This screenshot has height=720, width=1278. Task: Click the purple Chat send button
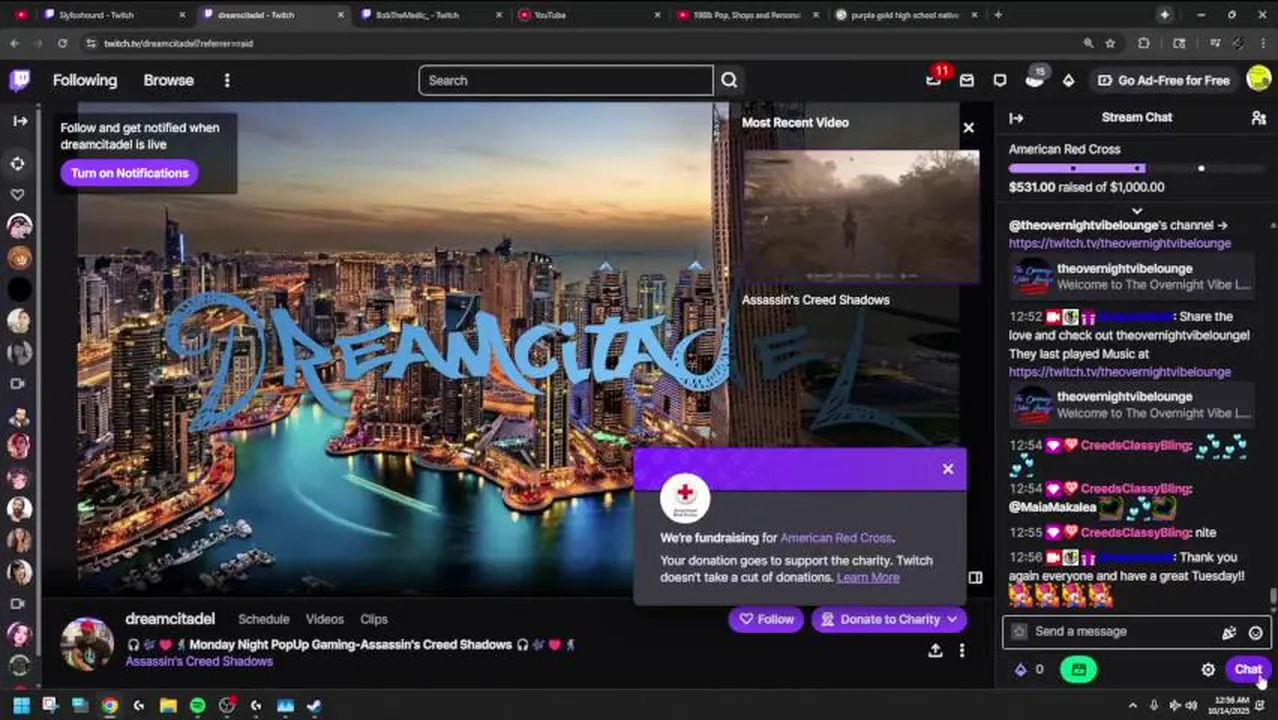tap(1248, 669)
